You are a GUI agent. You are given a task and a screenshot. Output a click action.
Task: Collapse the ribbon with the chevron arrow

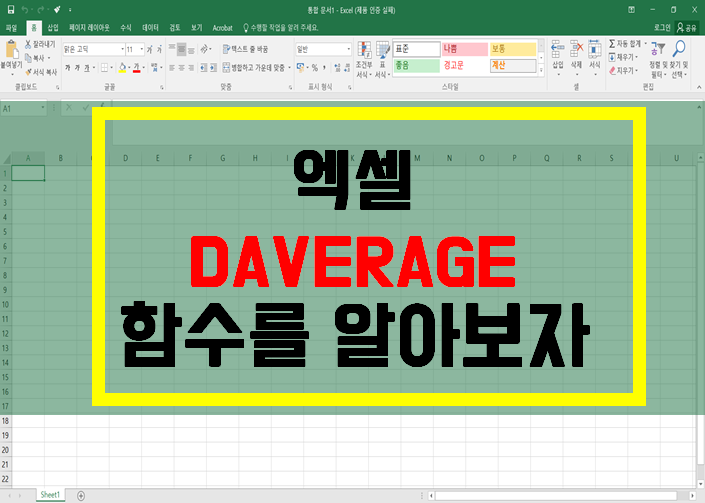click(x=699, y=87)
